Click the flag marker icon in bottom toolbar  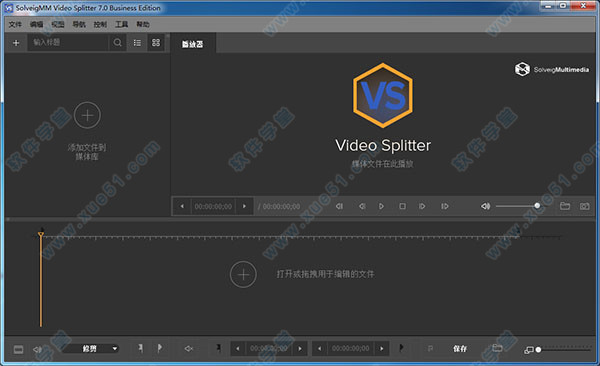click(x=160, y=348)
